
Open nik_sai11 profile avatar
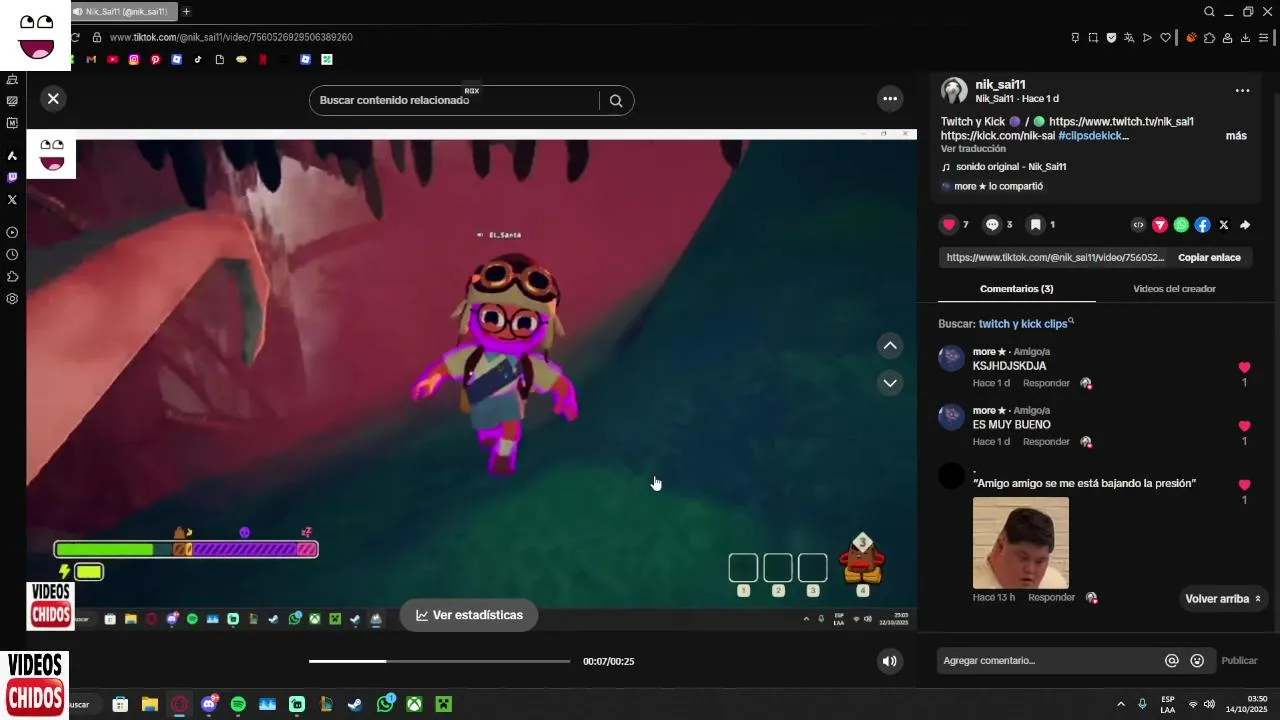coord(954,91)
